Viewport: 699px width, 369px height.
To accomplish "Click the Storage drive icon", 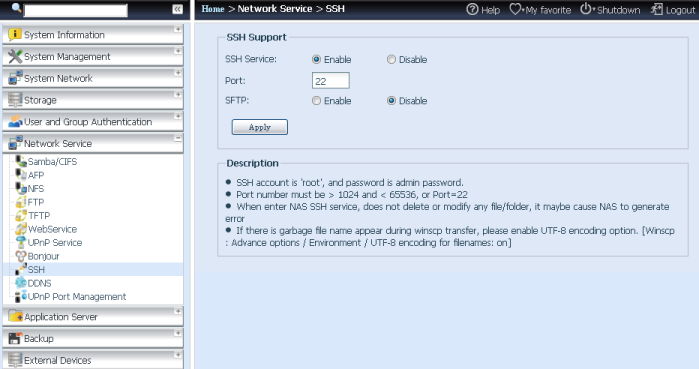I will coord(15,100).
